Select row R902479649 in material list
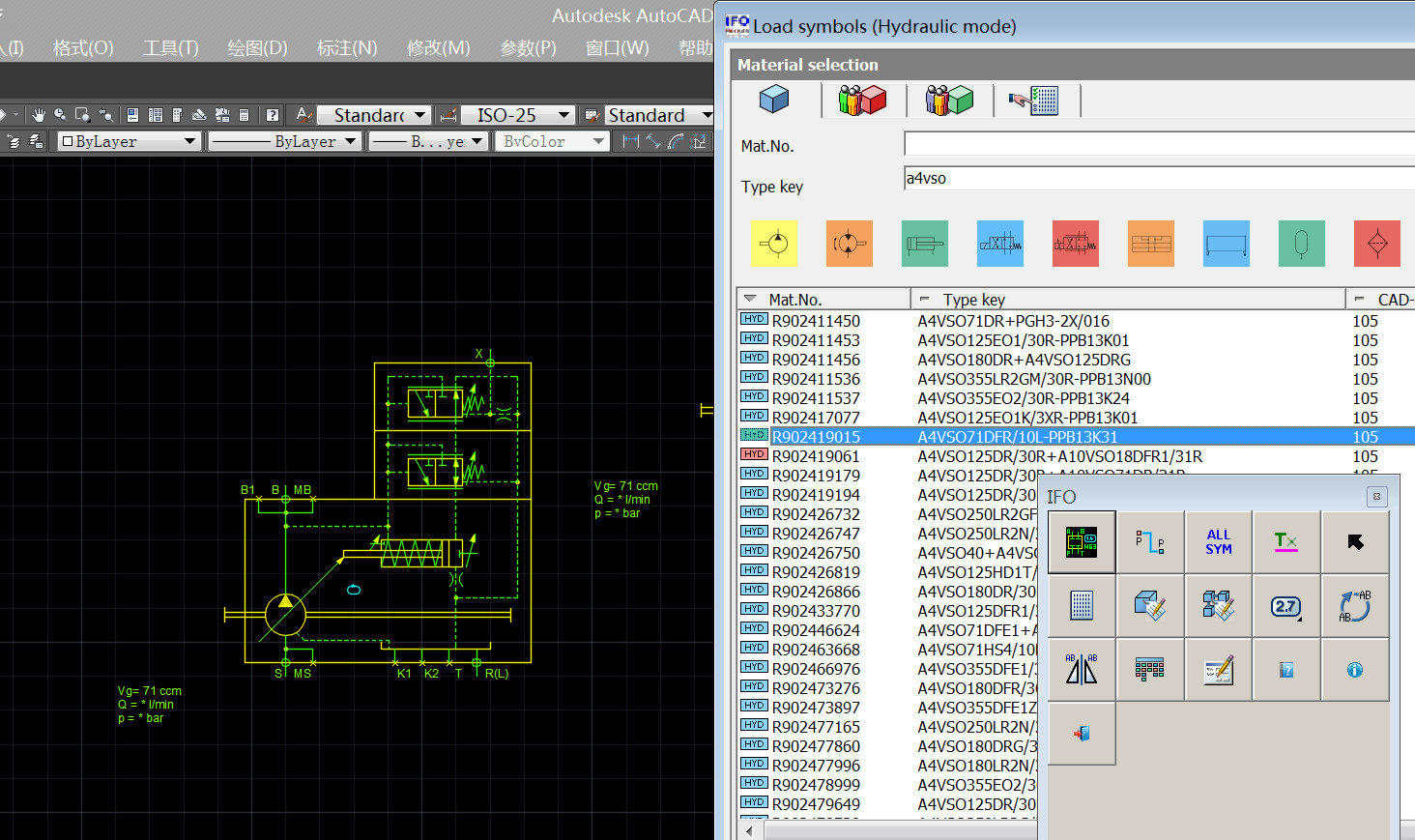1415x840 pixels. click(x=887, y=804)
